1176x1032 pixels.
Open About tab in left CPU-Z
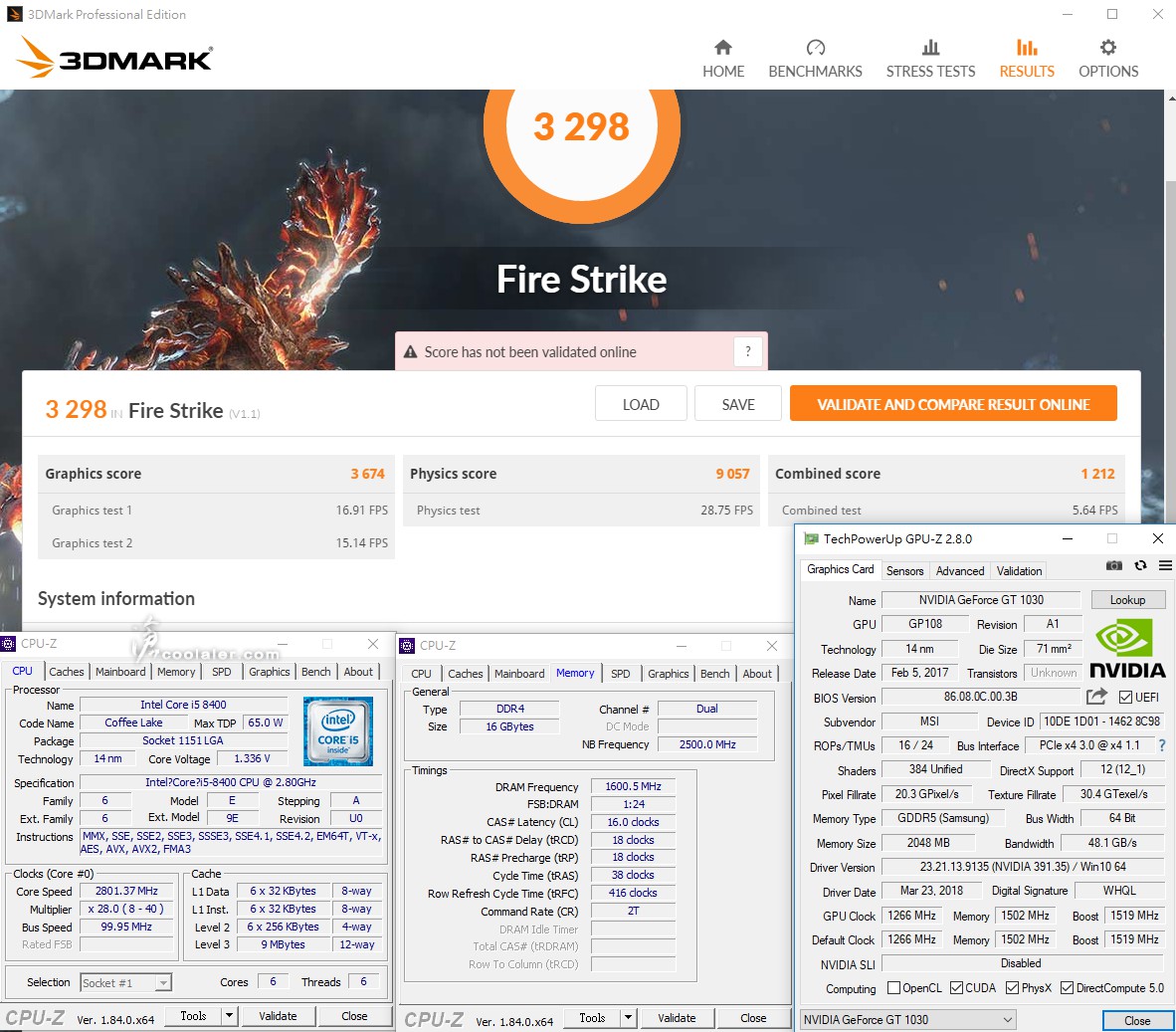pyautogui.click(x=358, y=672)
